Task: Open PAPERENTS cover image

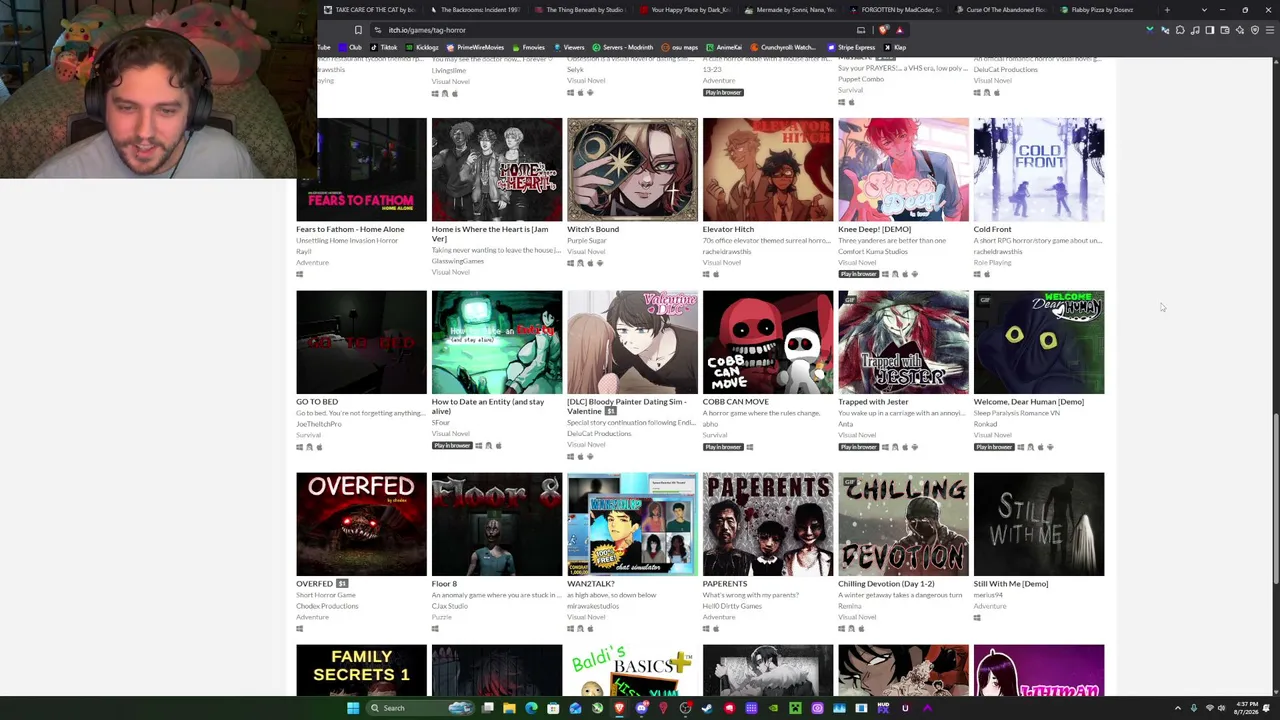Action: pyautogui.click(x=768, y=524)
